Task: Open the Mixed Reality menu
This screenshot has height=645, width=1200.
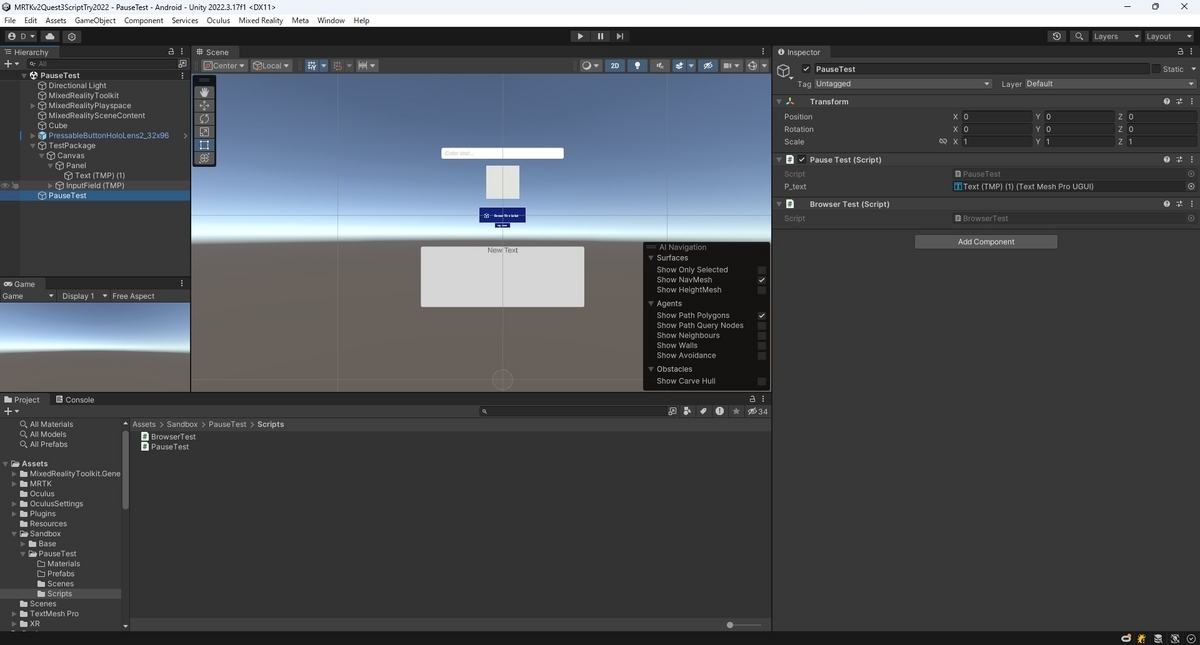Action: coord(260,20)
